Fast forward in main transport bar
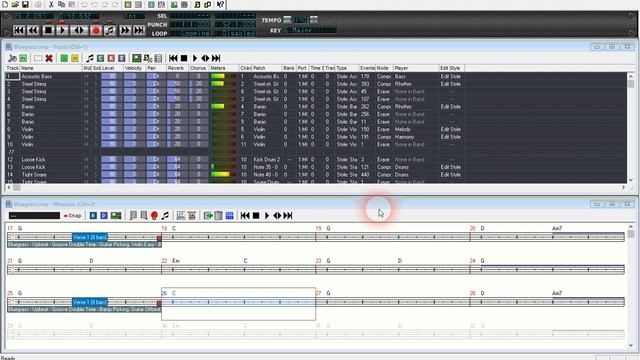Viewport: 640px width, 360px height. (125, 30)
